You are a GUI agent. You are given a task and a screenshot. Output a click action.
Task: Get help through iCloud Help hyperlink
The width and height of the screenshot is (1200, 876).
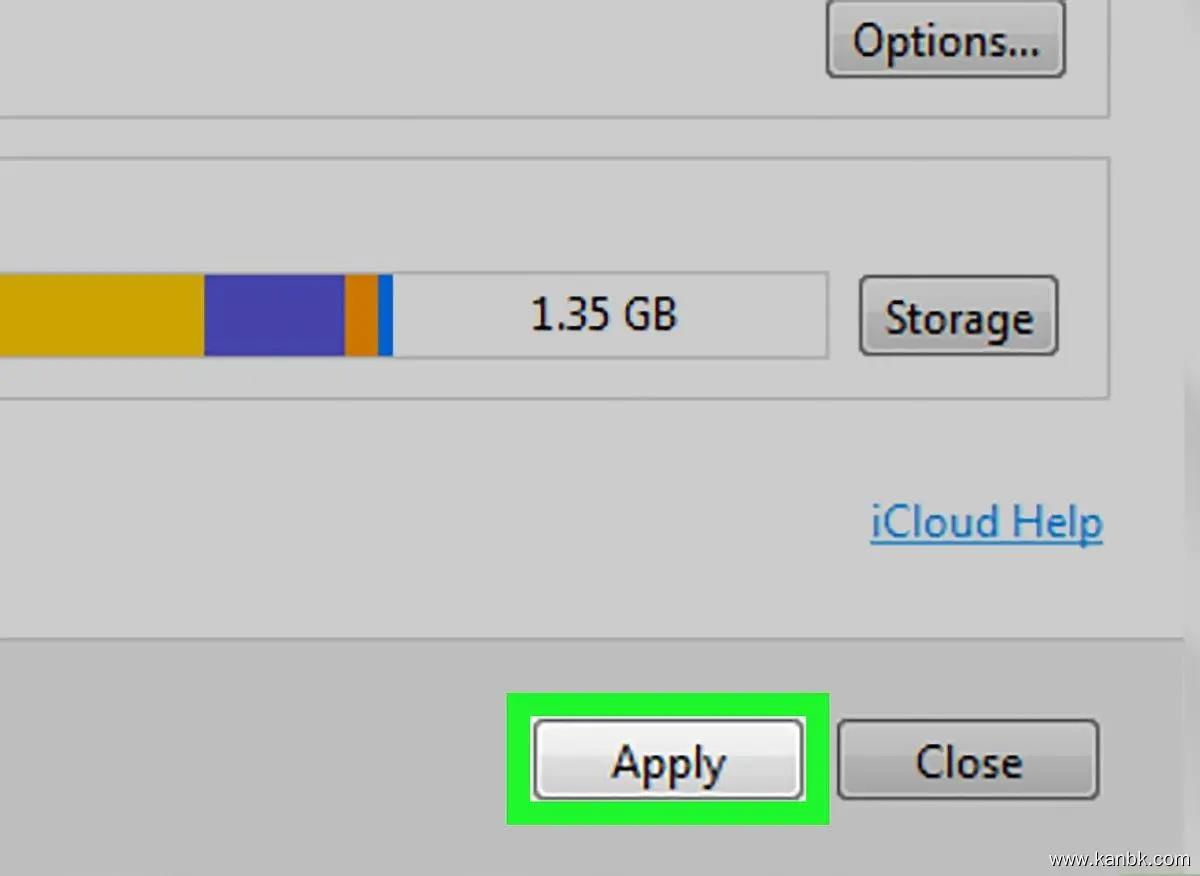click(986, 522)
